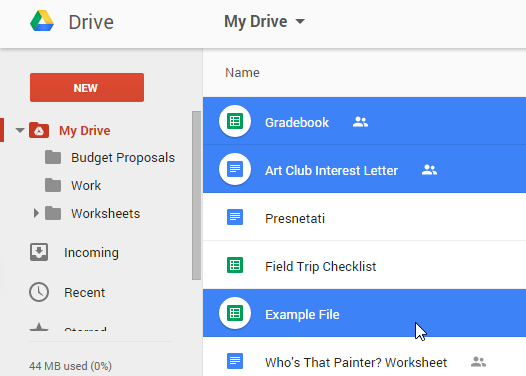This screenshot has width=526, height=376.
Task: Collapse the My Drive tree in sidebar
Action: coord(20,130)
